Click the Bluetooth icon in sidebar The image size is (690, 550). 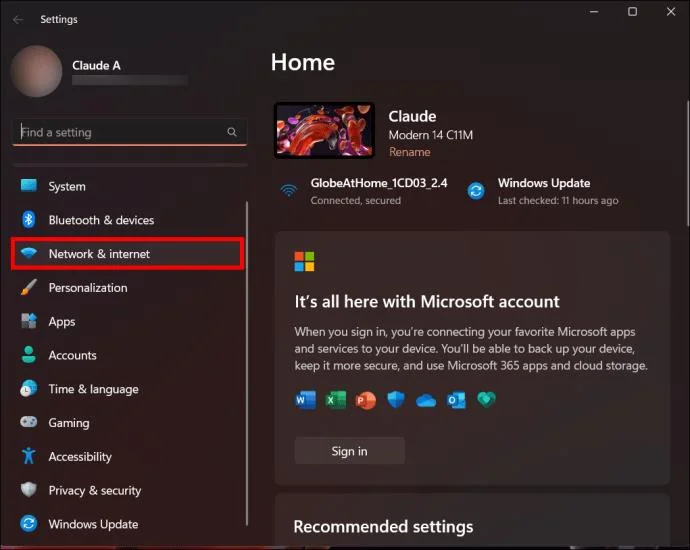(x=29, y=219)
